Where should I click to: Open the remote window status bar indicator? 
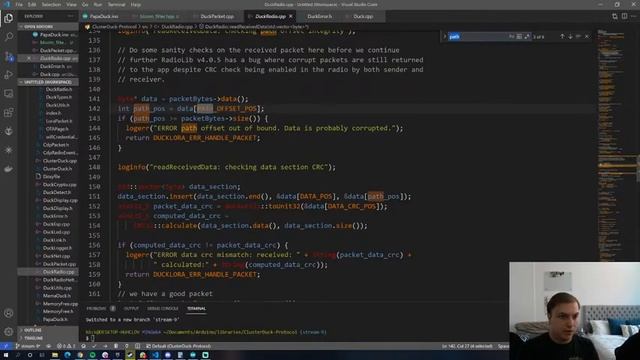(x=6, y=346)
